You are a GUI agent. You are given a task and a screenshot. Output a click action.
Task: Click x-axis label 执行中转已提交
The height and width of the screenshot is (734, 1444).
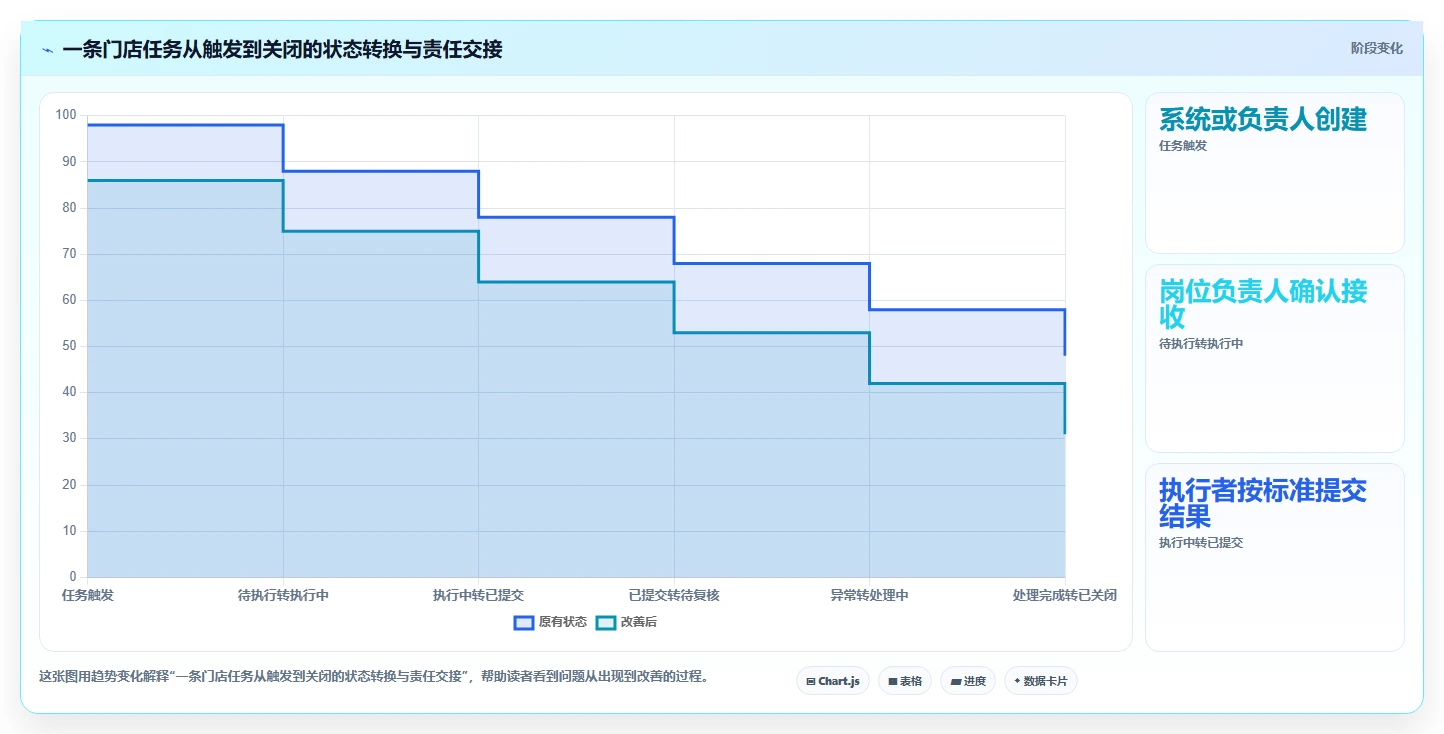[x=478, y=595]
